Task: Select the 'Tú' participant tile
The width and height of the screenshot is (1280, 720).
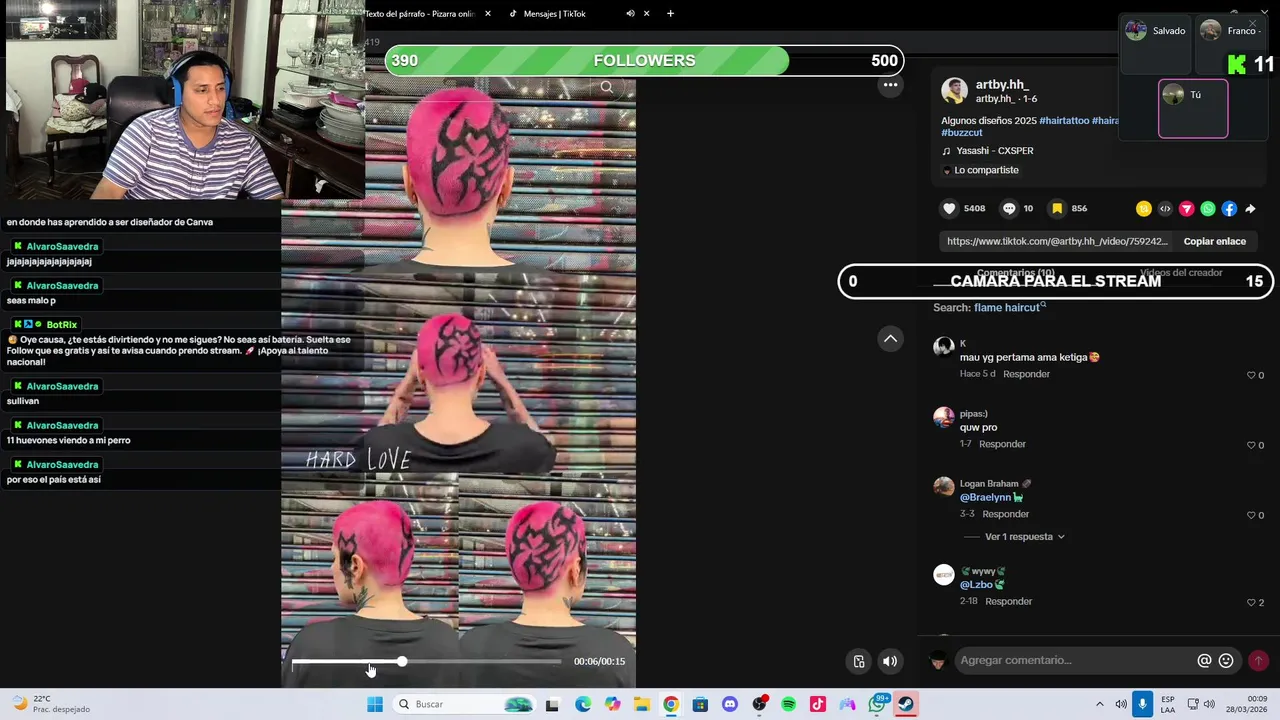Action: [x=1193, y=109]
